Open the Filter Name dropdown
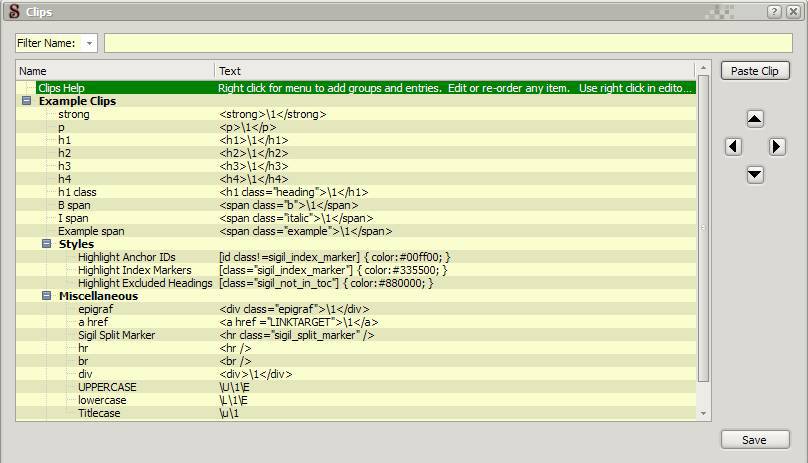The image size is (808, 463). click(89, 43)
